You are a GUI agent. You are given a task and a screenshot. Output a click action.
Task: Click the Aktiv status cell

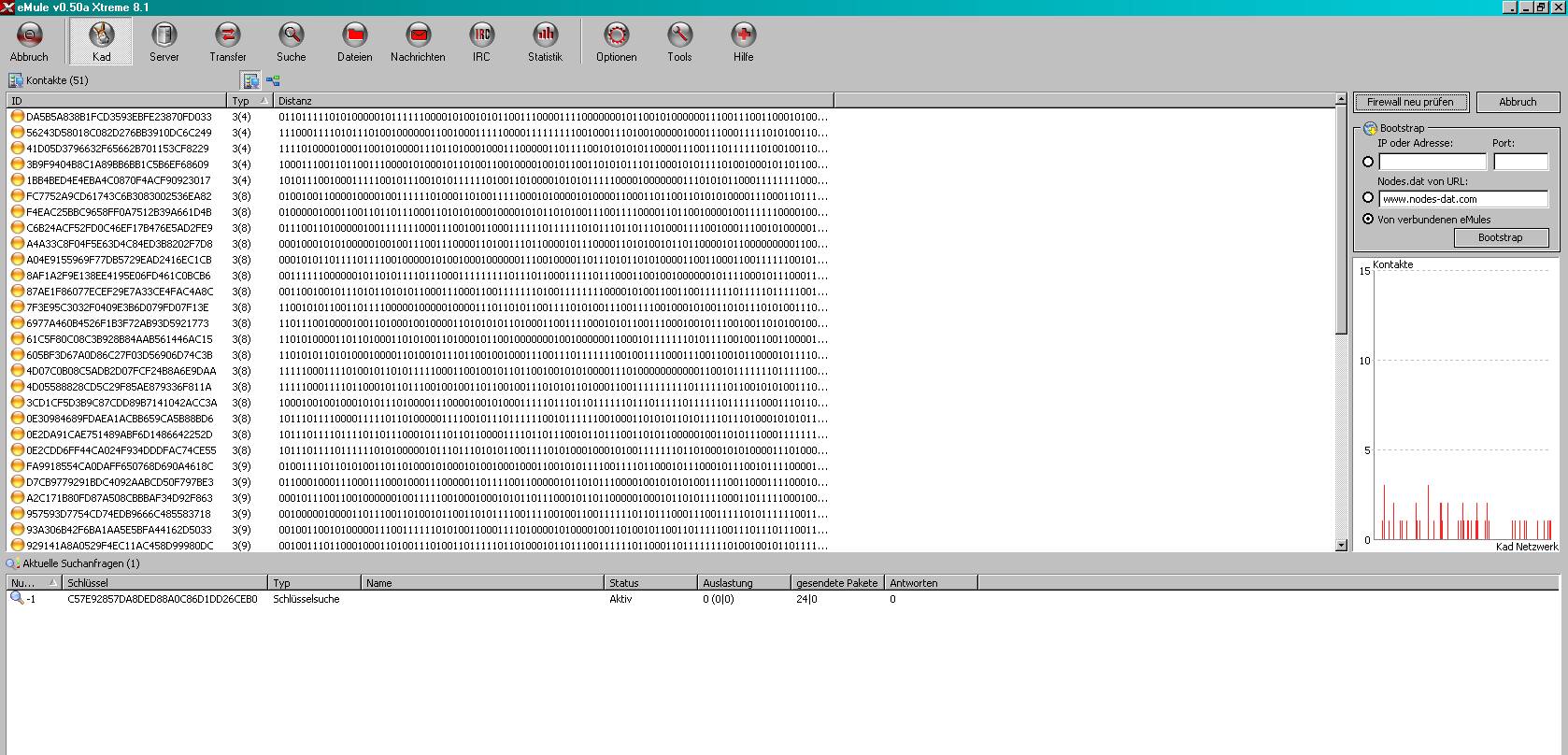click(620, 599)
